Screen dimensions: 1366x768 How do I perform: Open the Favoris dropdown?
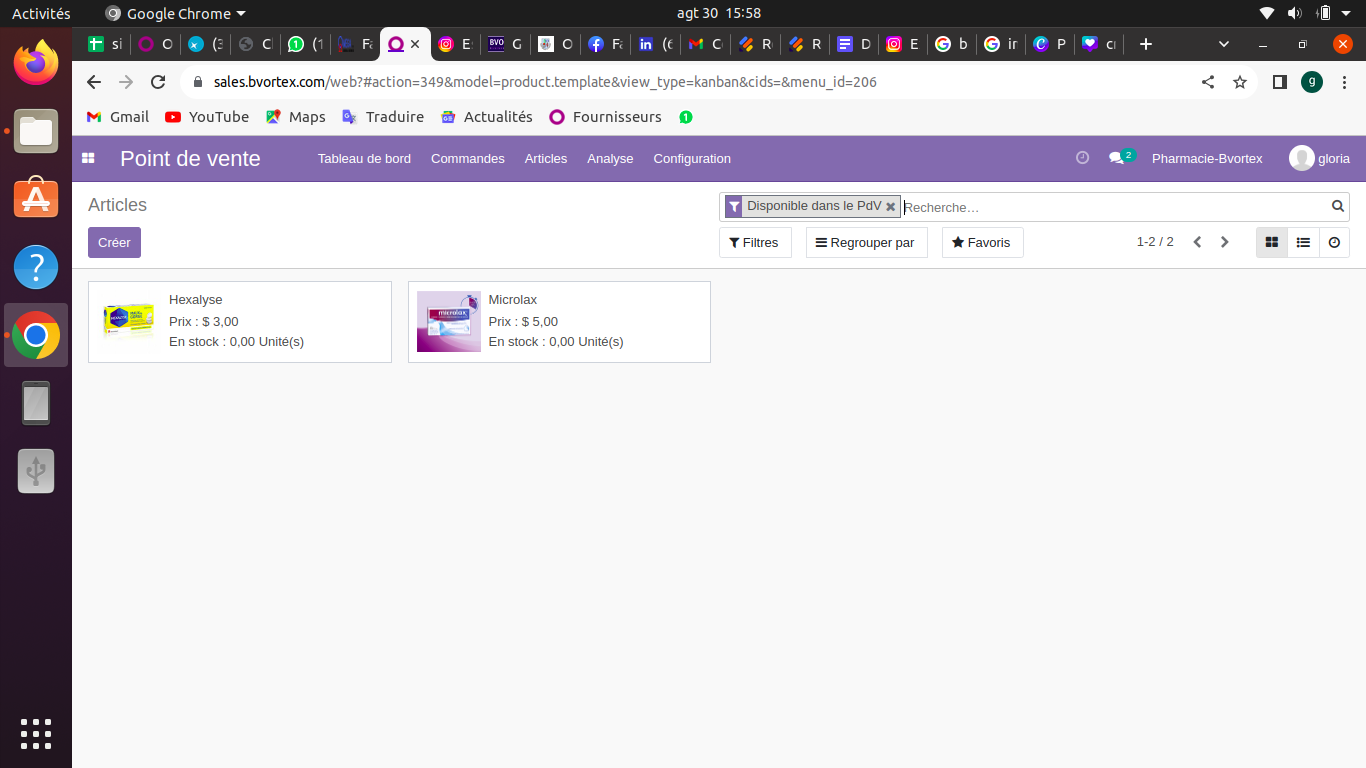(982, 242)
